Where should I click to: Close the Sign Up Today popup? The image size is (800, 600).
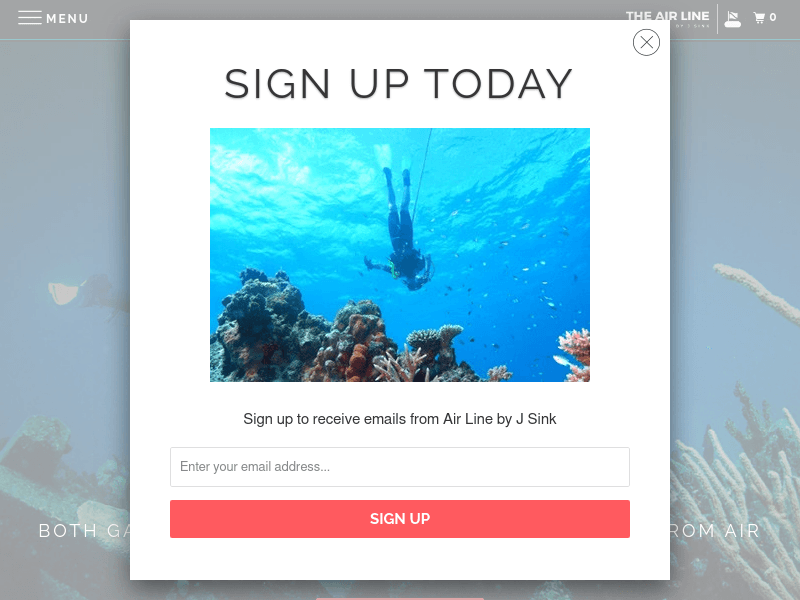point(646,42)
